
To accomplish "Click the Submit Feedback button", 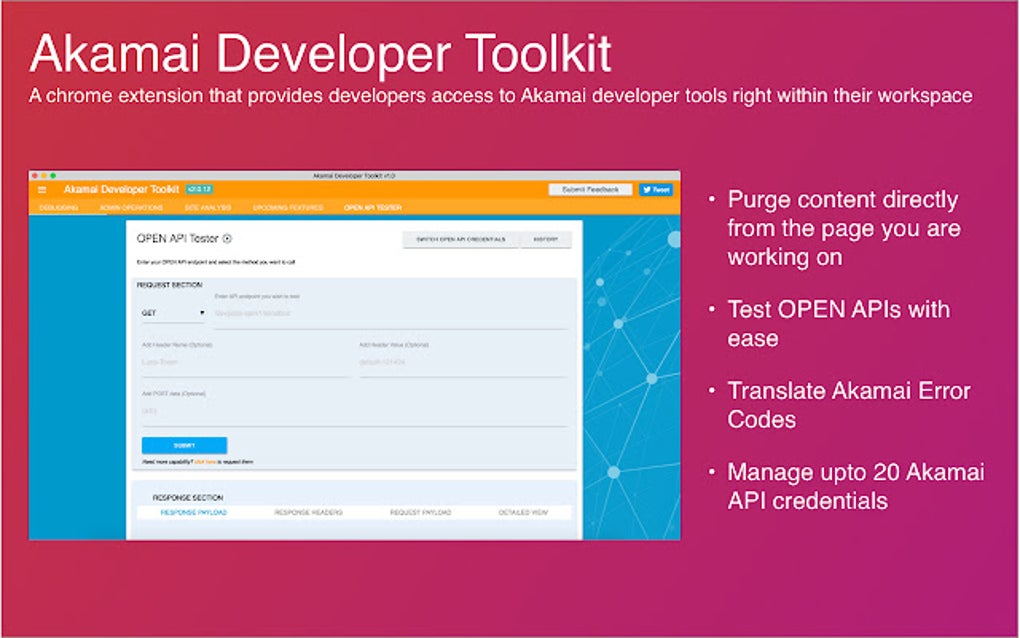I will click(591, 190).
